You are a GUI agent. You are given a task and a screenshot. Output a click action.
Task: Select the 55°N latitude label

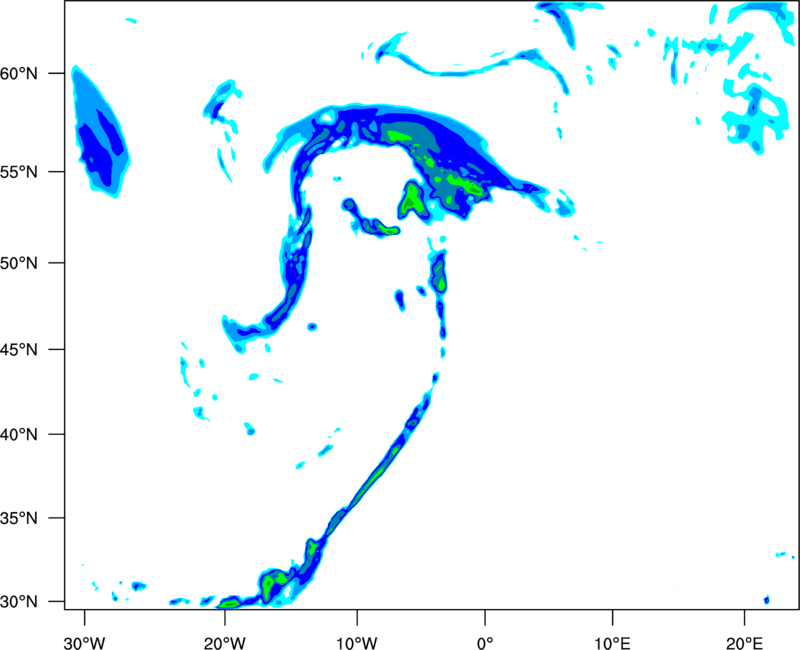tap(19, 172)
